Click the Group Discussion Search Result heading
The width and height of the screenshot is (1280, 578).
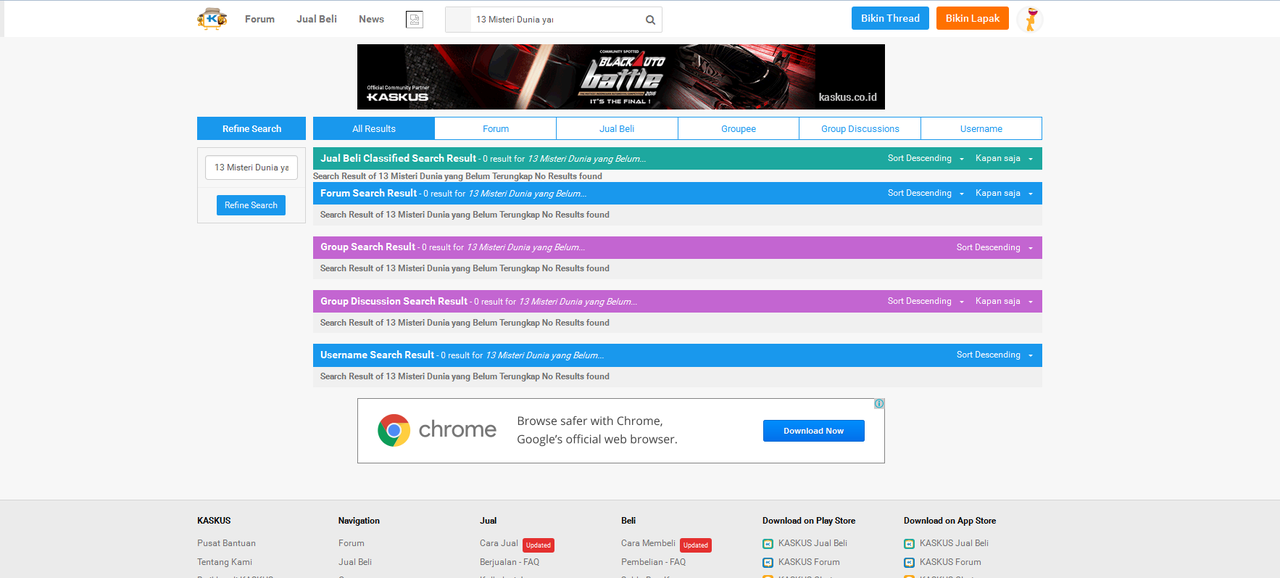coord(394,301)
